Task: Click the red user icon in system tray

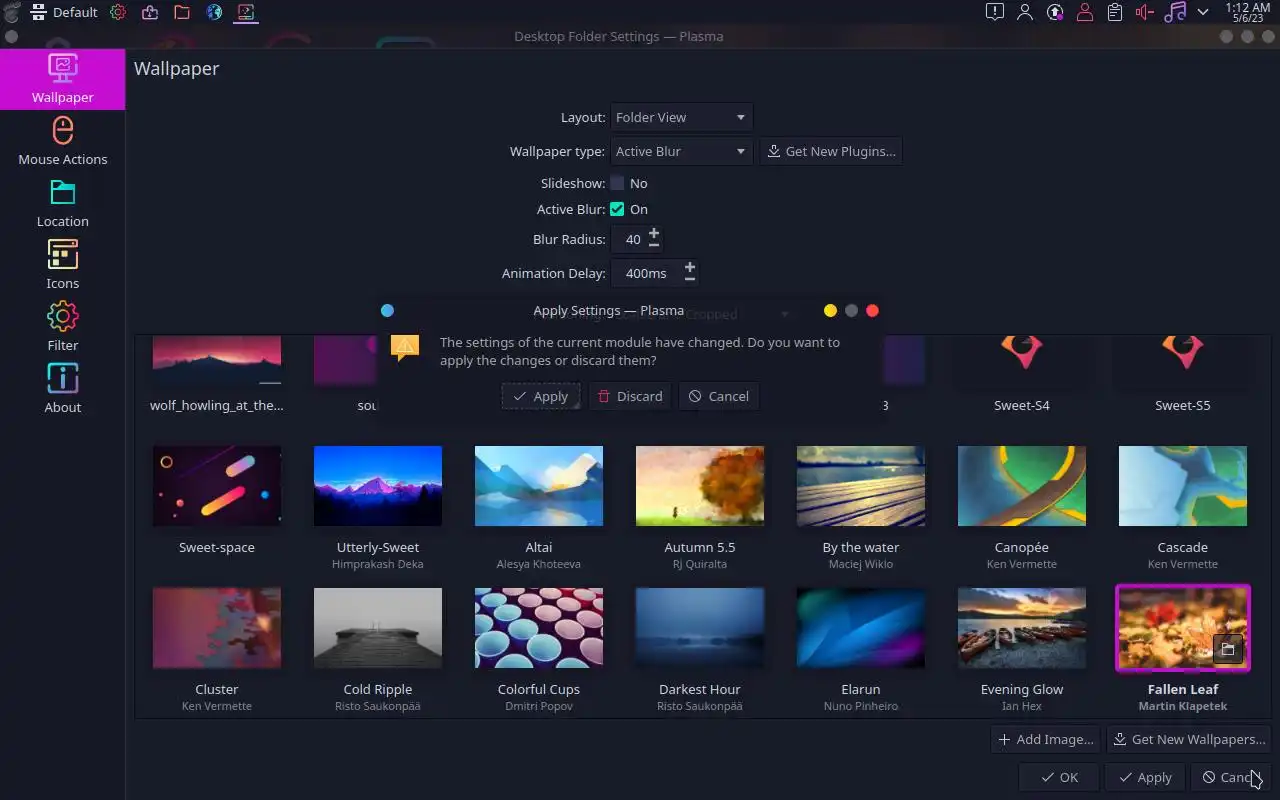Action: pyautogui.click(x=1084, y=12)
